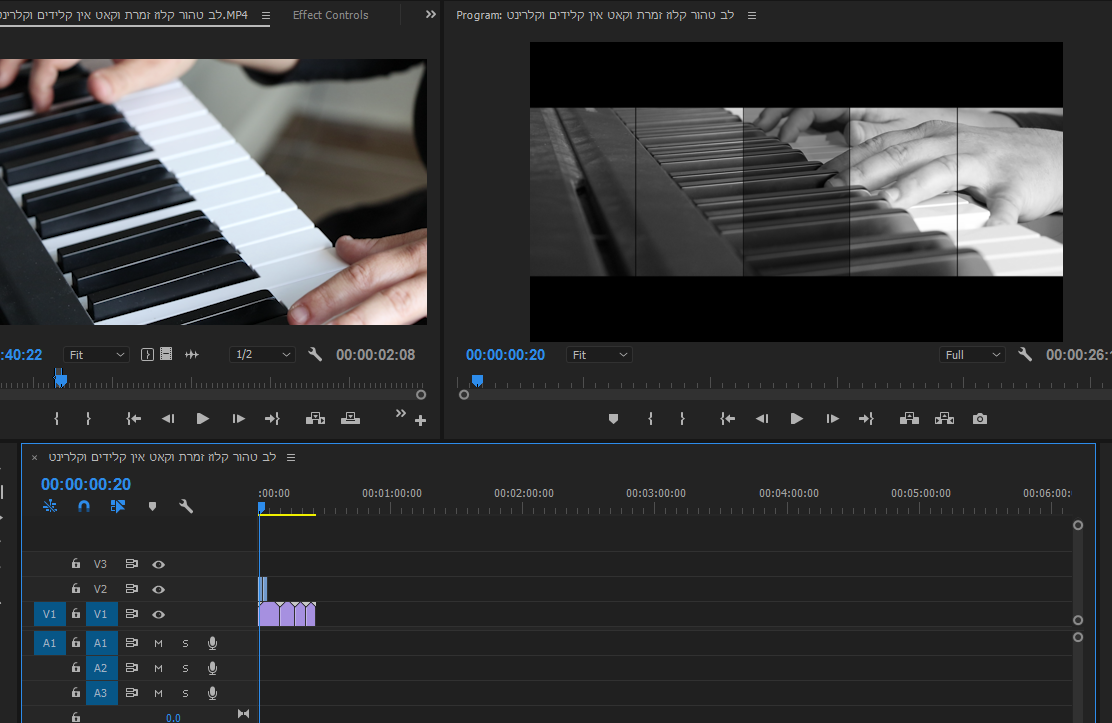1112x723 pixels.
Task: Hide track V2 with eye icon
Action: coord(158,590)
